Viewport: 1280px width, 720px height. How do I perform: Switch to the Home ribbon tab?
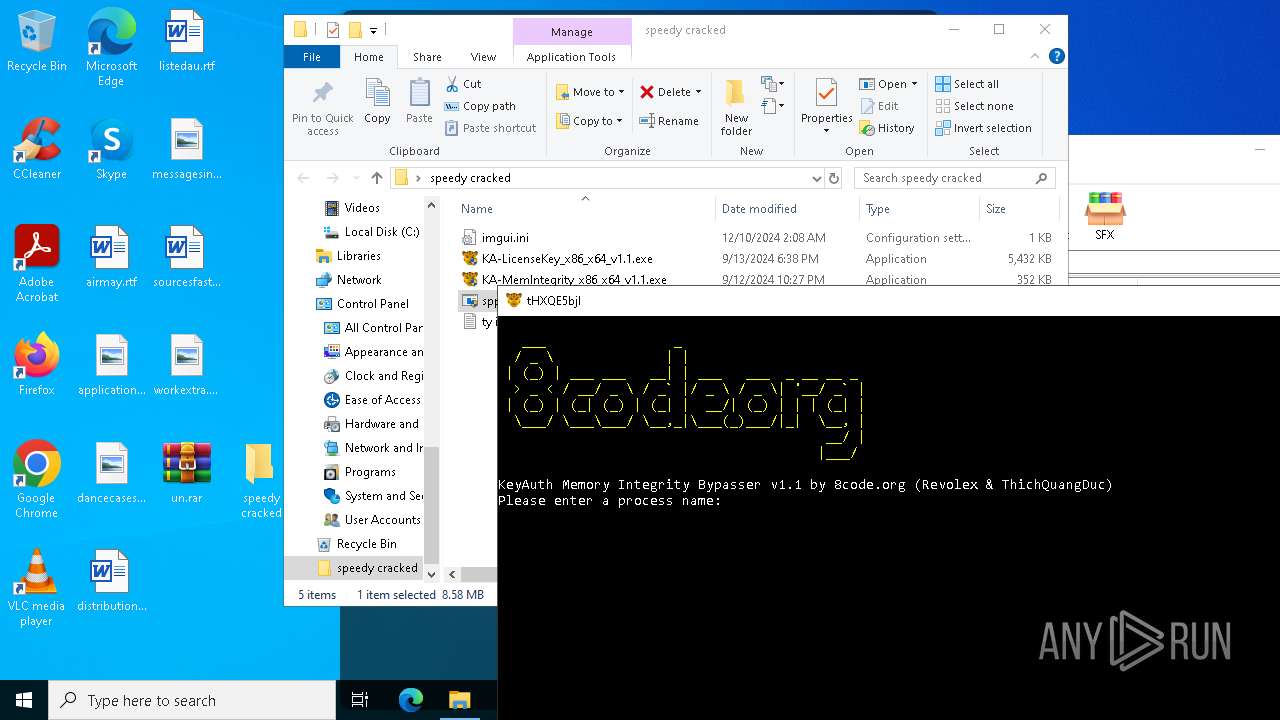(x=368, y=57)
